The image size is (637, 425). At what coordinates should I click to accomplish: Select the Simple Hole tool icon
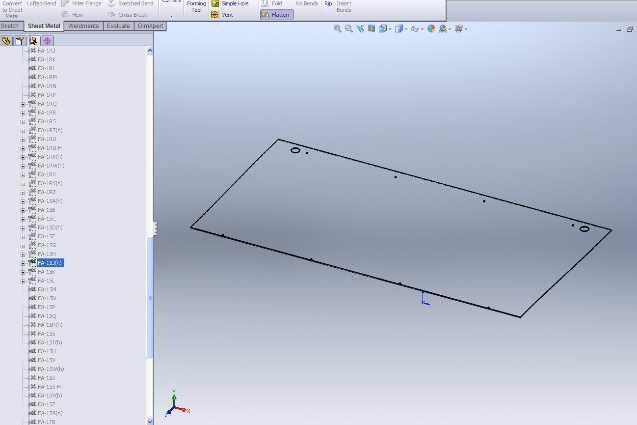215,3
